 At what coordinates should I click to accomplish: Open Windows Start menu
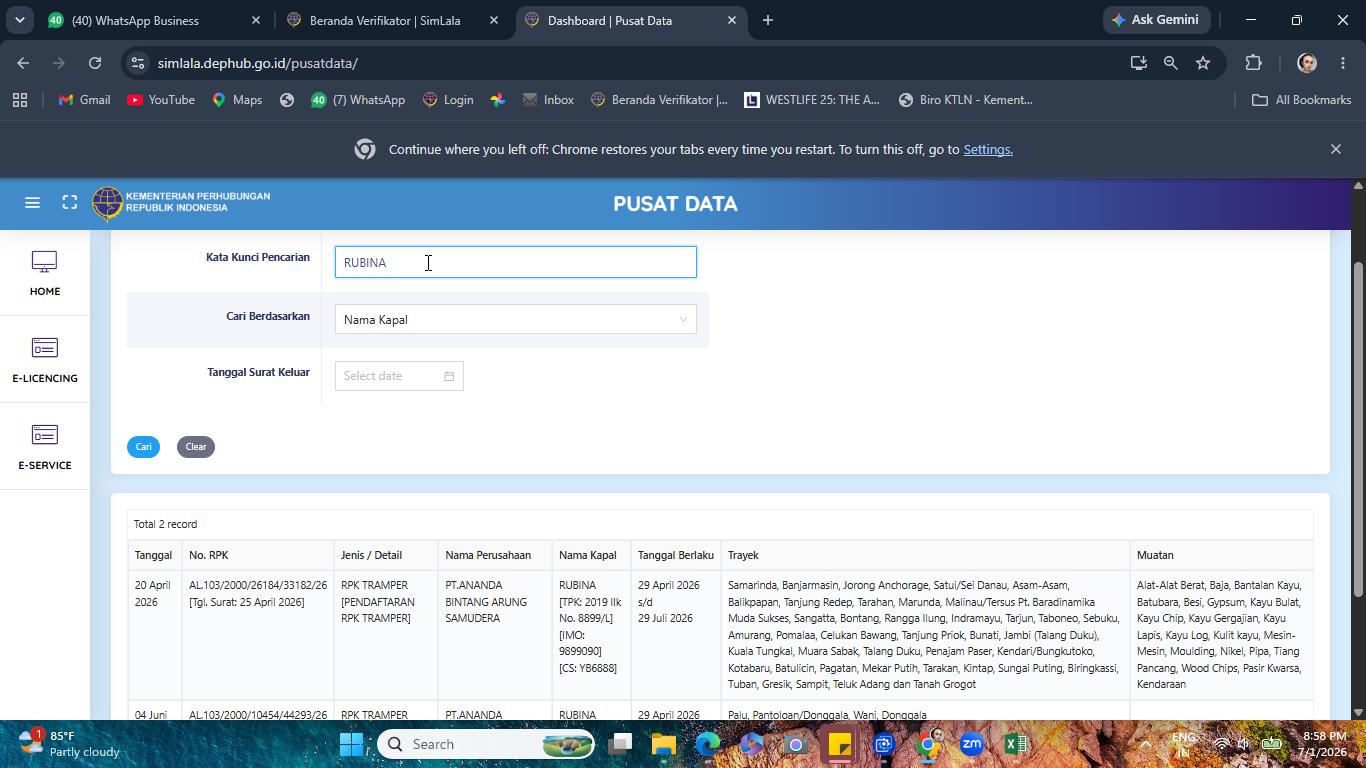(x=351, y=744)
